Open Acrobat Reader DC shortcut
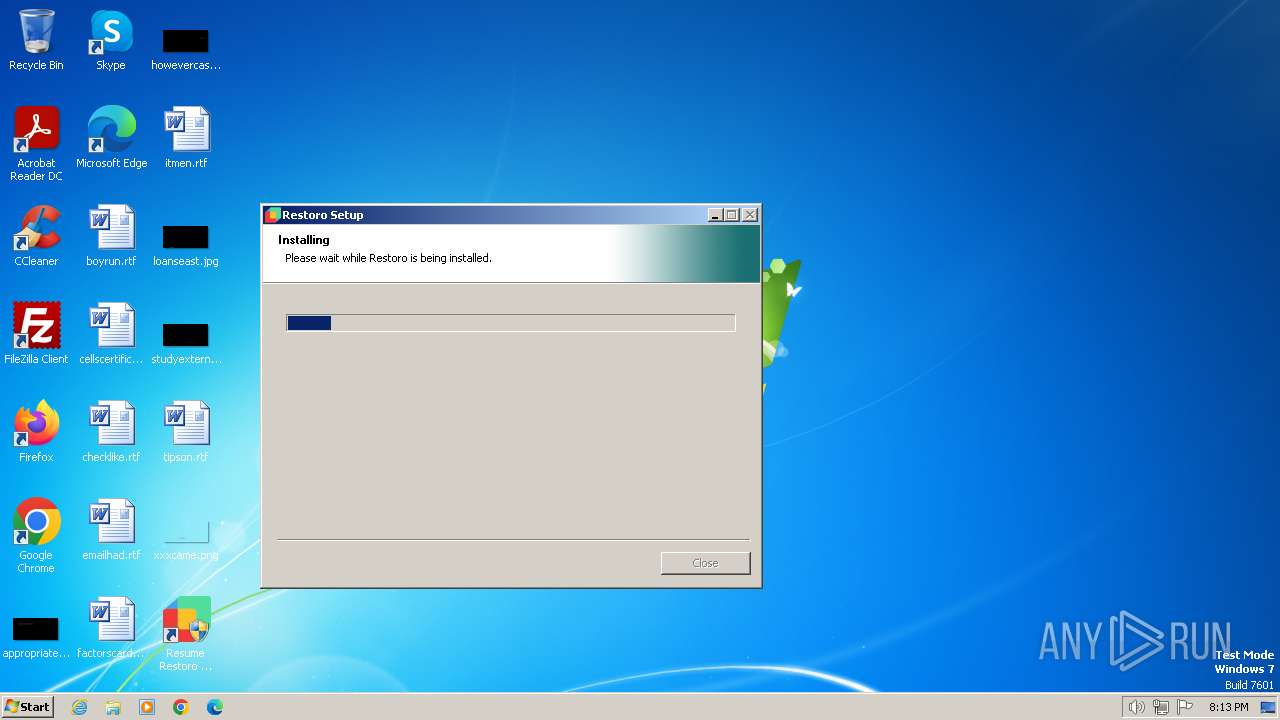 coord(36,143)
